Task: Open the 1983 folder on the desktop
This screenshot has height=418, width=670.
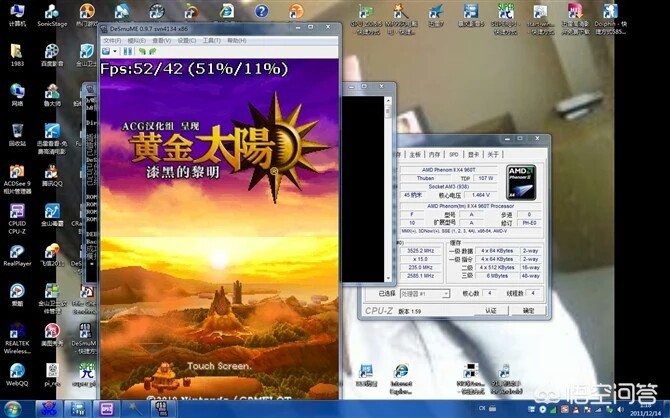Action: pyautogui.click(x=17, y=55)
